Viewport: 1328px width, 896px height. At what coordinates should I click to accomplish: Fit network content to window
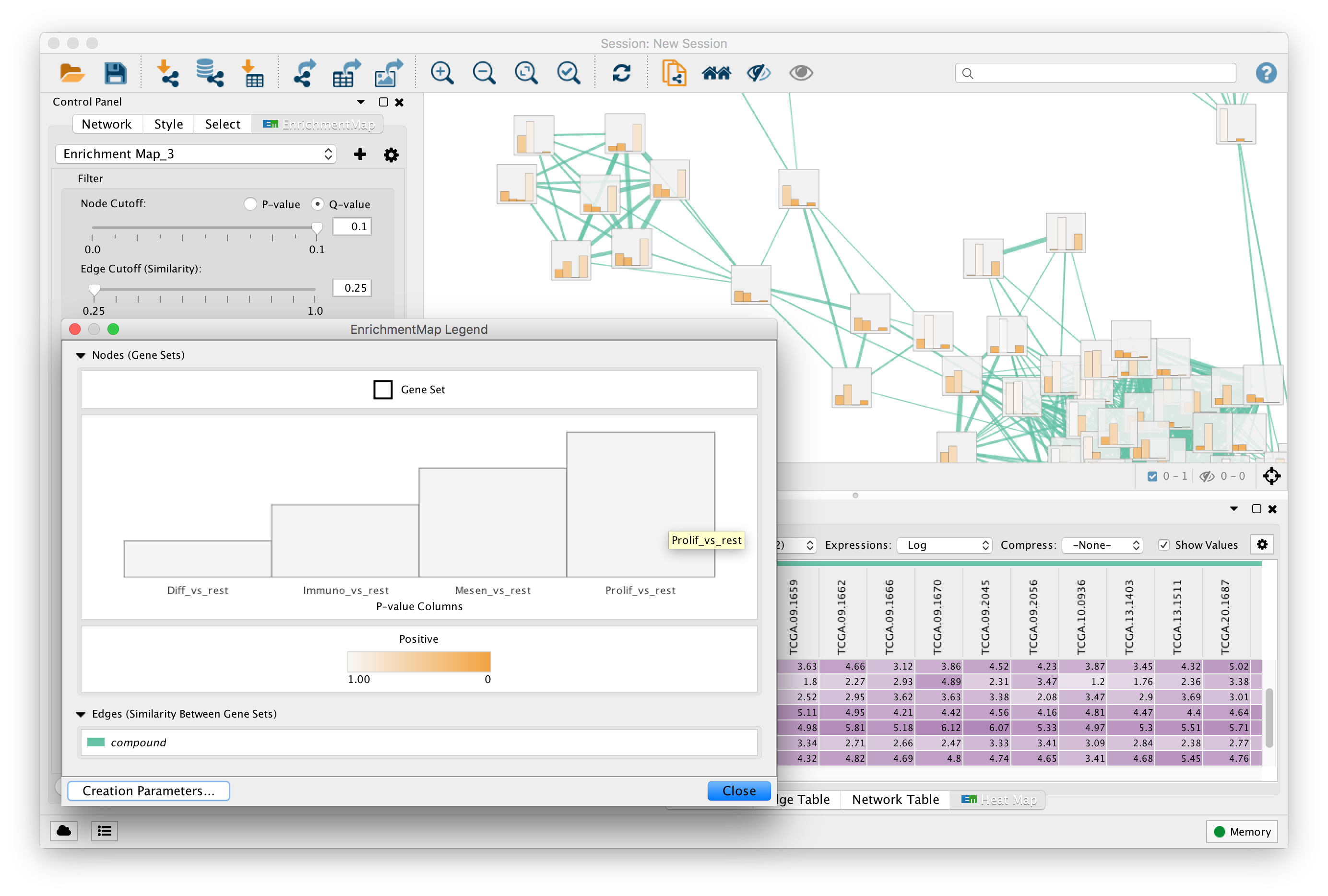click(x=525, y=72)
